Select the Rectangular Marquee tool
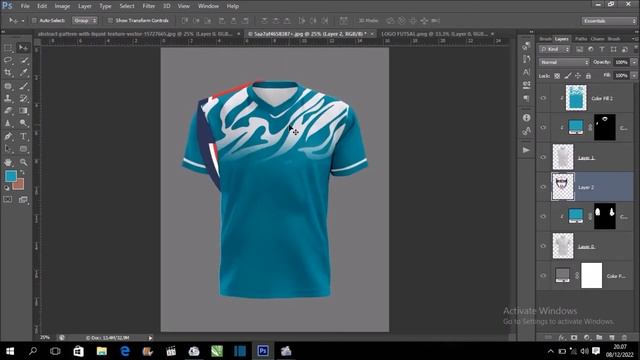Screen dimensions: 640x360 tap(8, 48)
